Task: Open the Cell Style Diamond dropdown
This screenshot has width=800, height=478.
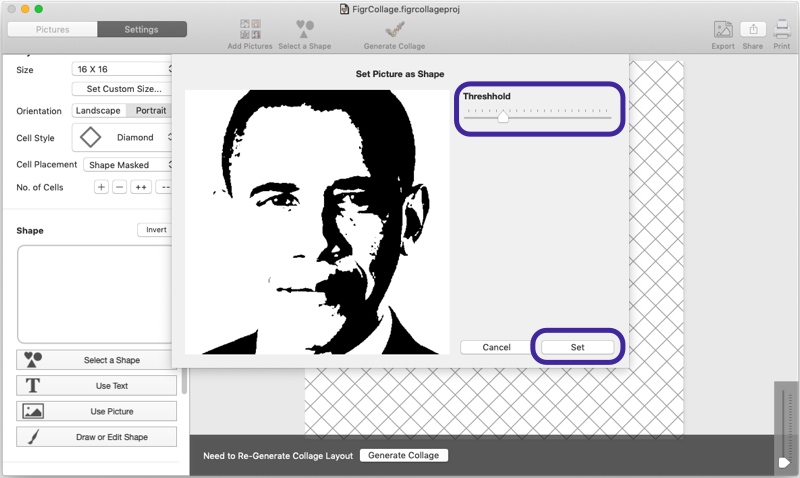Action: (x=122, y=137)
